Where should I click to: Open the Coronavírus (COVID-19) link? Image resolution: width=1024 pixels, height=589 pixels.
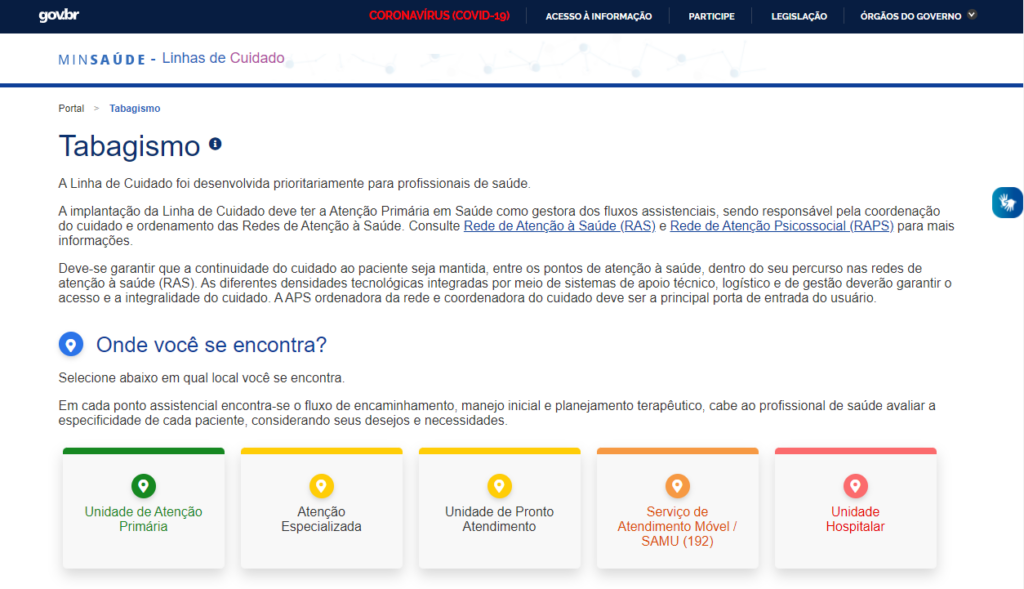(x=439, y=16)
